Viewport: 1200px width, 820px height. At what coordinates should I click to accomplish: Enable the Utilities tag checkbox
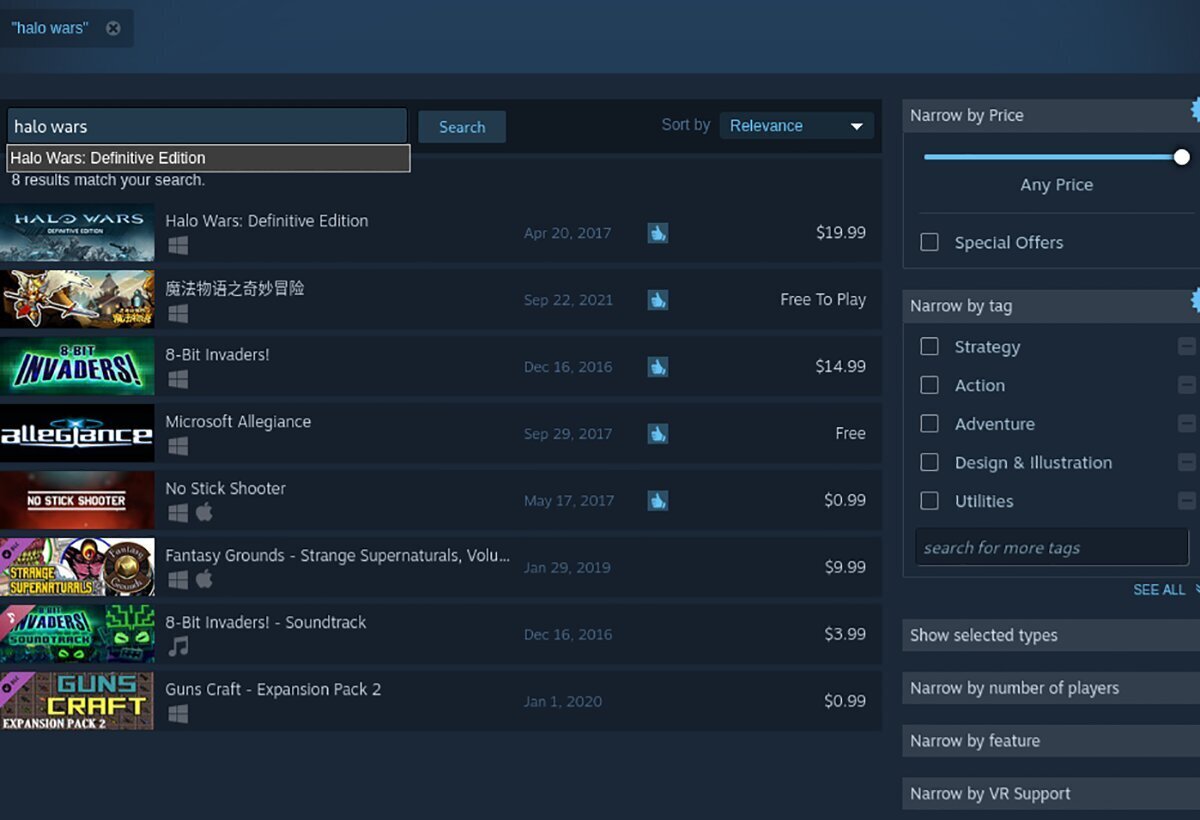(x=929, y=501)
